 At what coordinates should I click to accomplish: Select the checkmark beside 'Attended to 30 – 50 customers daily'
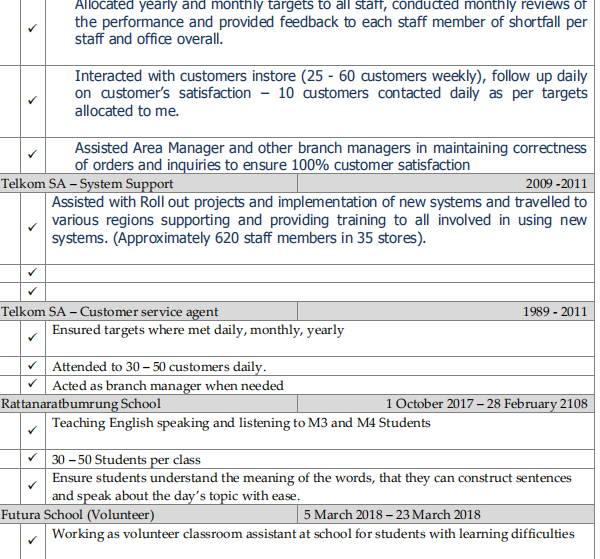coord(32,367)
